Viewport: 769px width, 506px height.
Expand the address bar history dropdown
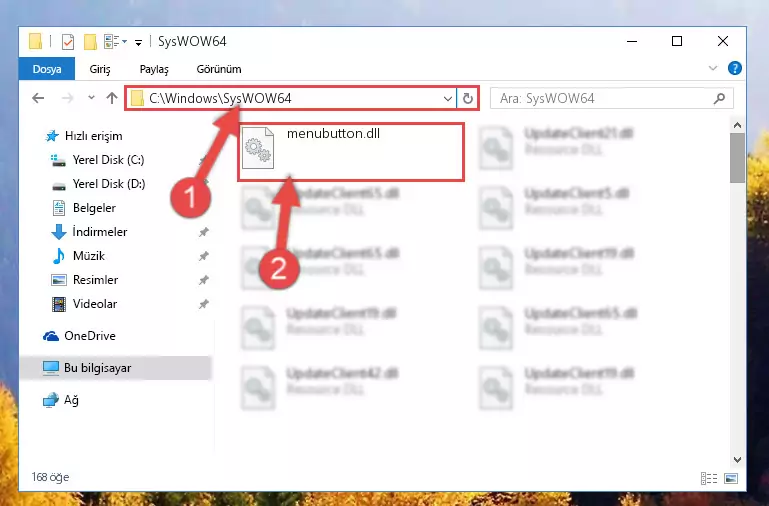(448, 99)
